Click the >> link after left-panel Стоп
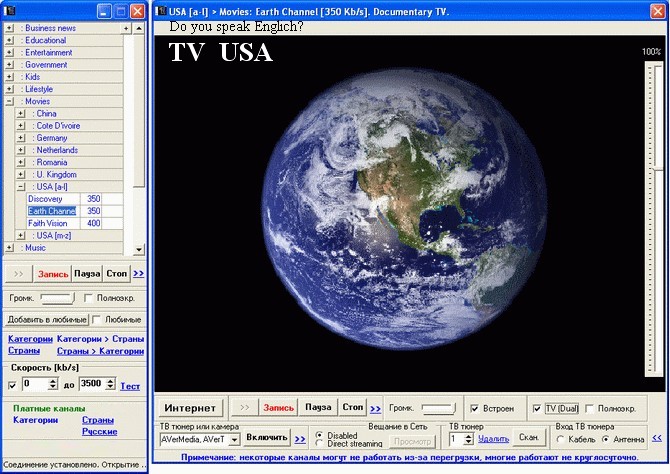Viewport: 670px width, 474px height. coord(138,274)
